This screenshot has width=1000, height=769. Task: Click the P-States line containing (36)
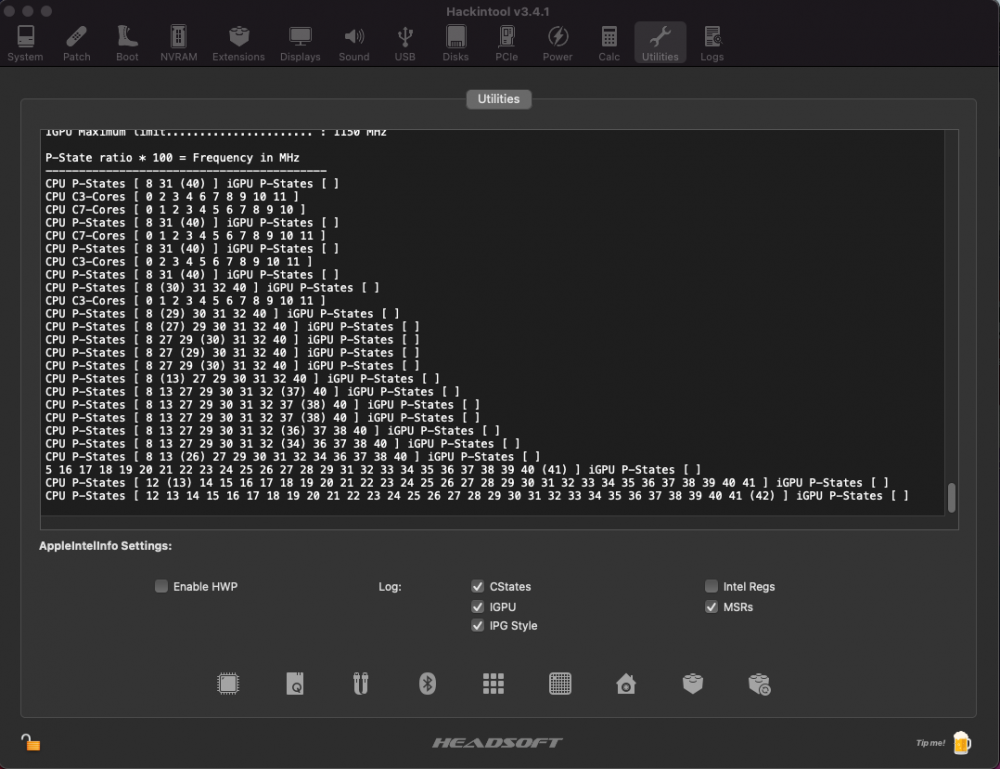[272, 430]
